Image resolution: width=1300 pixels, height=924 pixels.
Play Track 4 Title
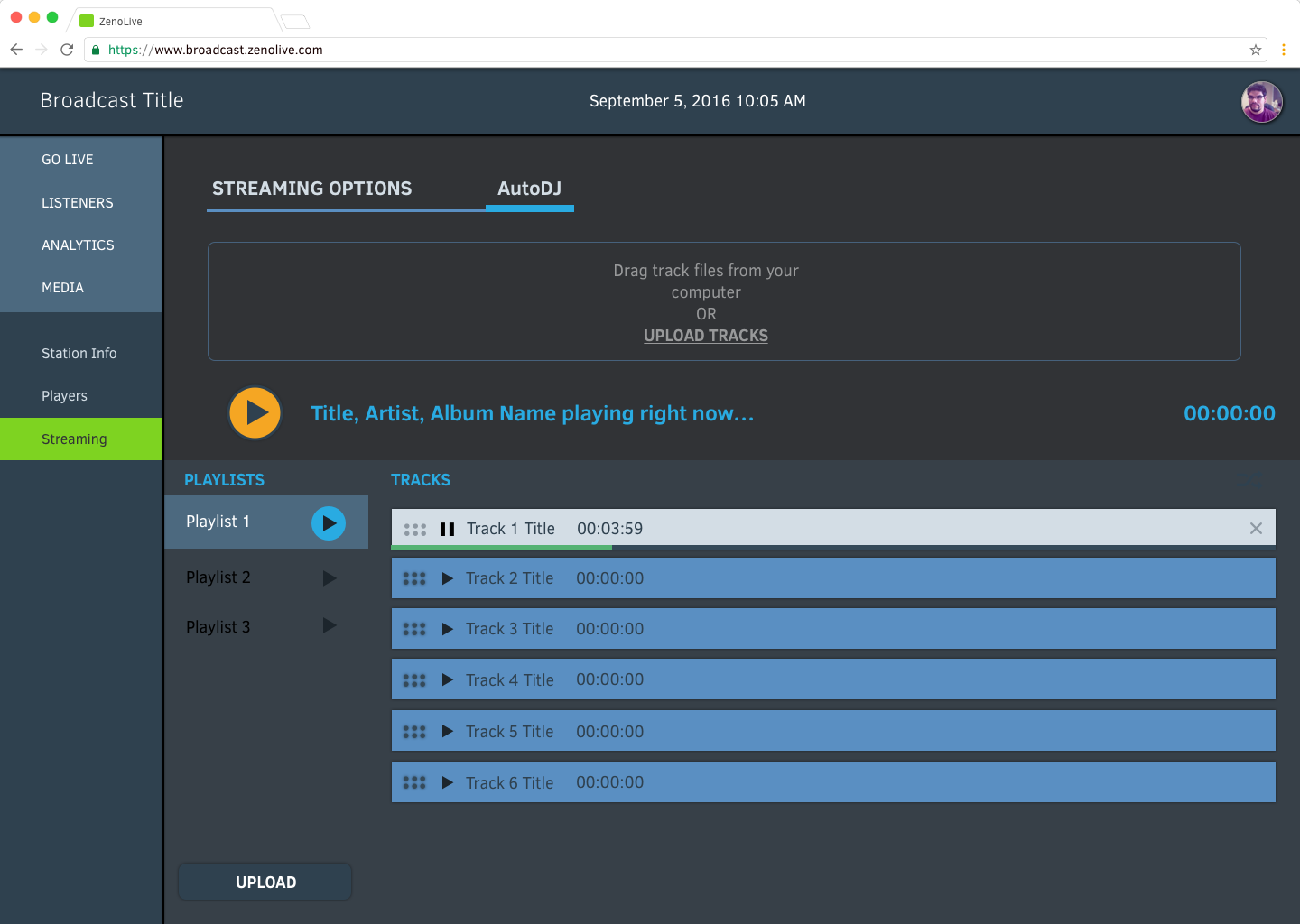coord(447,679)
